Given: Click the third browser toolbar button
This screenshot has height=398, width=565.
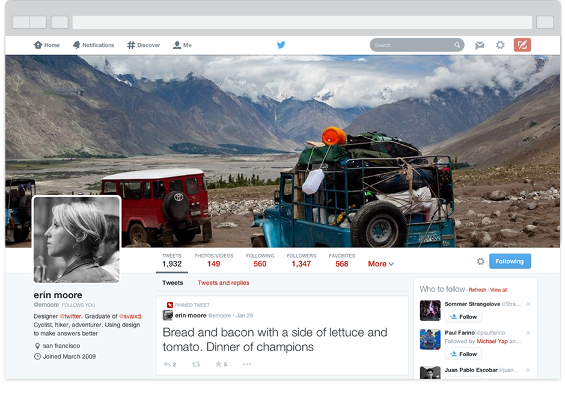Looking at the screenshot, I should pyautogui.click(x=60, y=22).
